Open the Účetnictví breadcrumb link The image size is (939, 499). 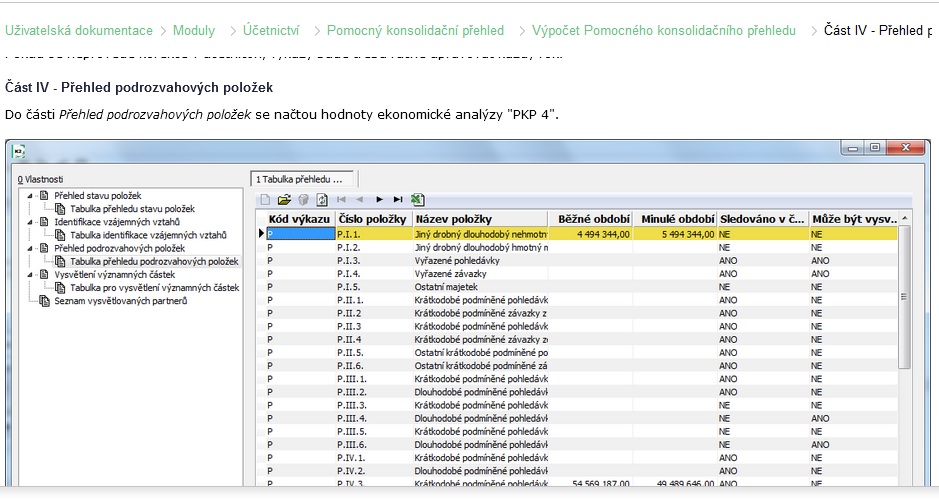click(271, 31)
